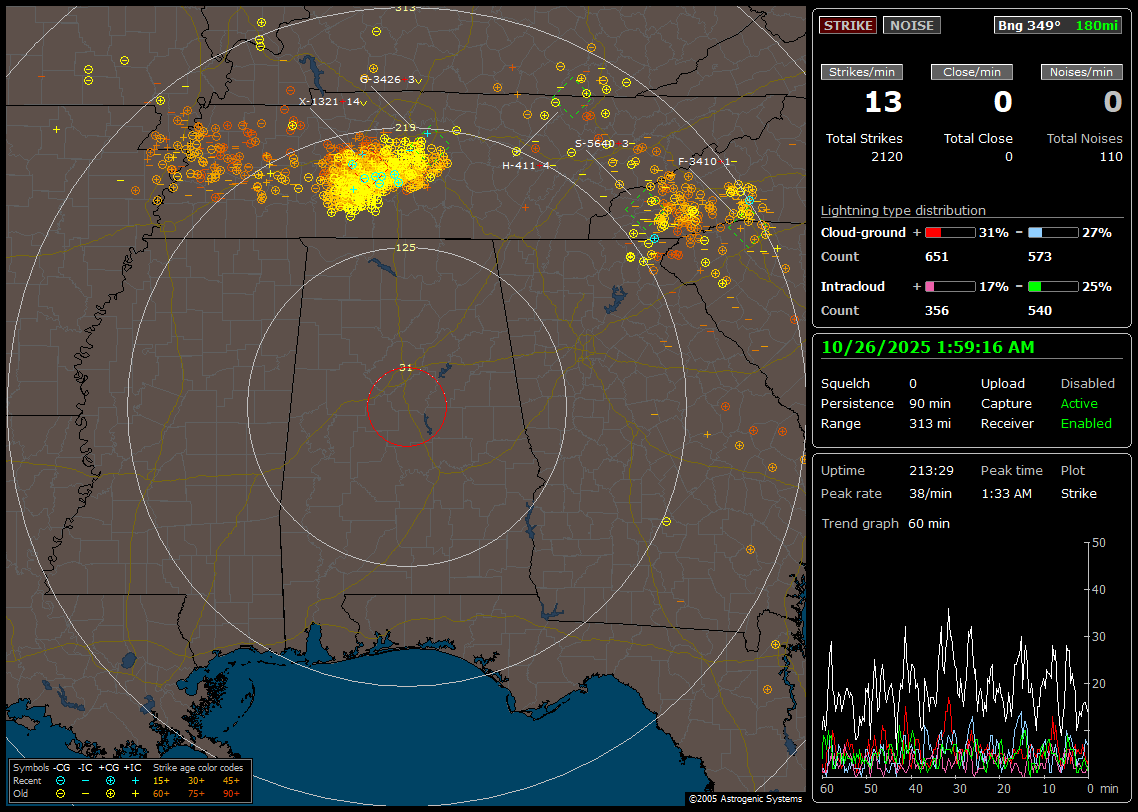
Task: Click the blue negative cloud-ground percentage bar
Action: pos(1053,232)
